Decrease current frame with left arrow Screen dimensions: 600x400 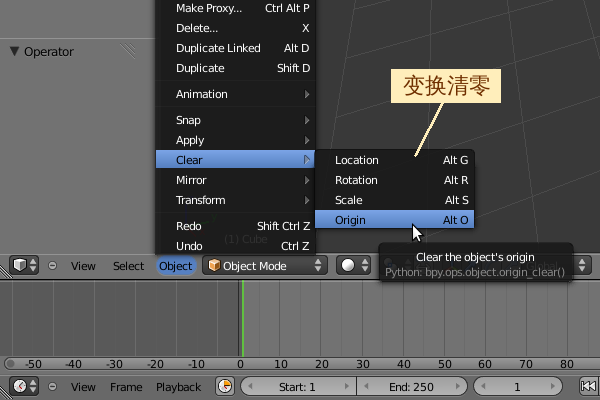click(483, 387)
